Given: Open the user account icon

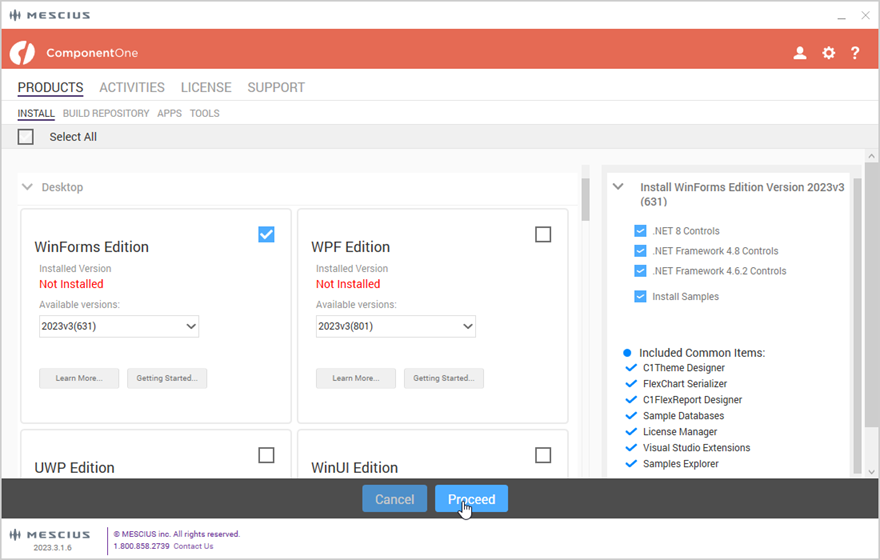Looking at the screenshot, I should pyautogui.click(x=800, y=53).
